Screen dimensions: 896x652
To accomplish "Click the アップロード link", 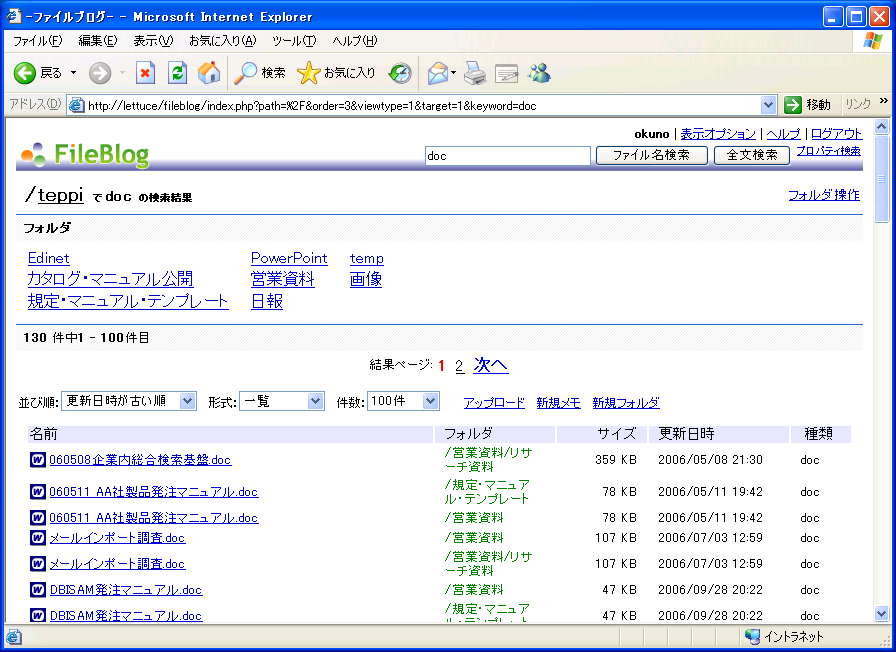I will [x=494, y=403].
